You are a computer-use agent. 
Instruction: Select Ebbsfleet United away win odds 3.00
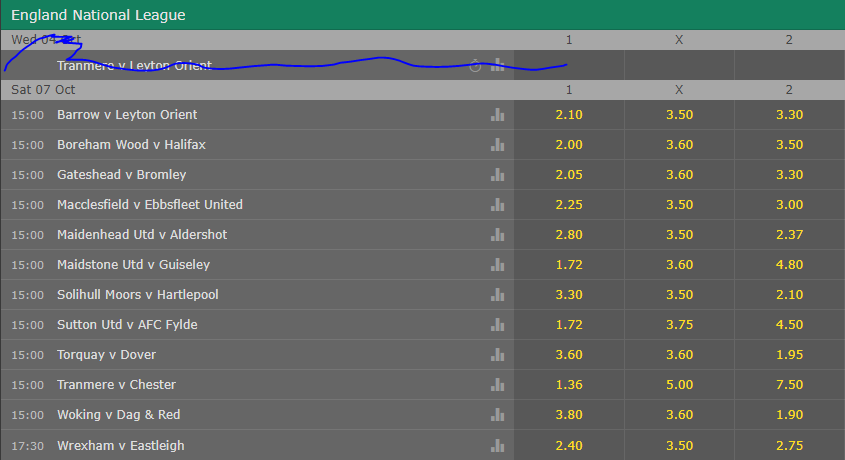pos(789,205)
